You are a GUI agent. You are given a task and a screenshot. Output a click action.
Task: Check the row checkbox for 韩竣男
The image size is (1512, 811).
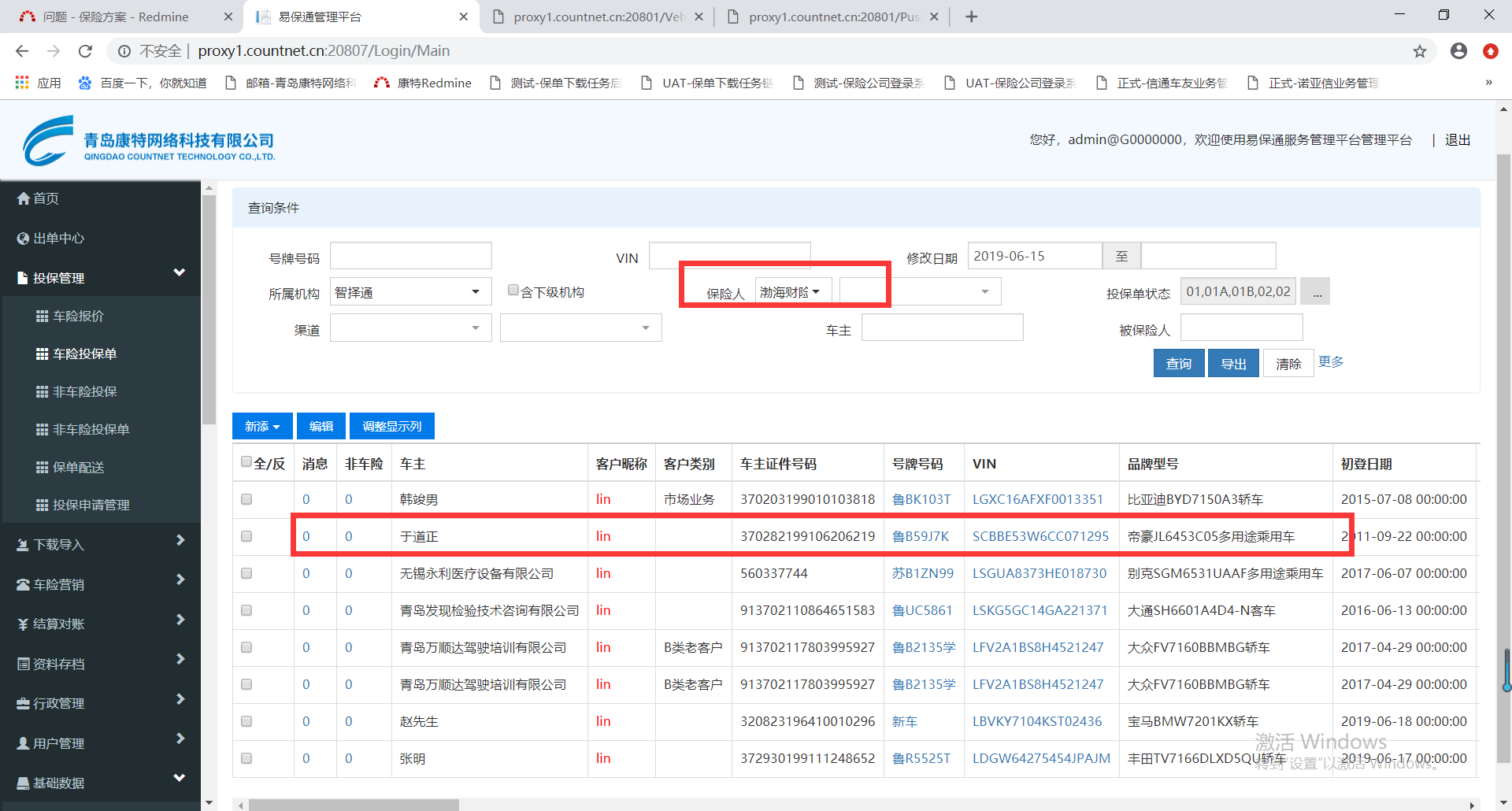click(246, 499)
